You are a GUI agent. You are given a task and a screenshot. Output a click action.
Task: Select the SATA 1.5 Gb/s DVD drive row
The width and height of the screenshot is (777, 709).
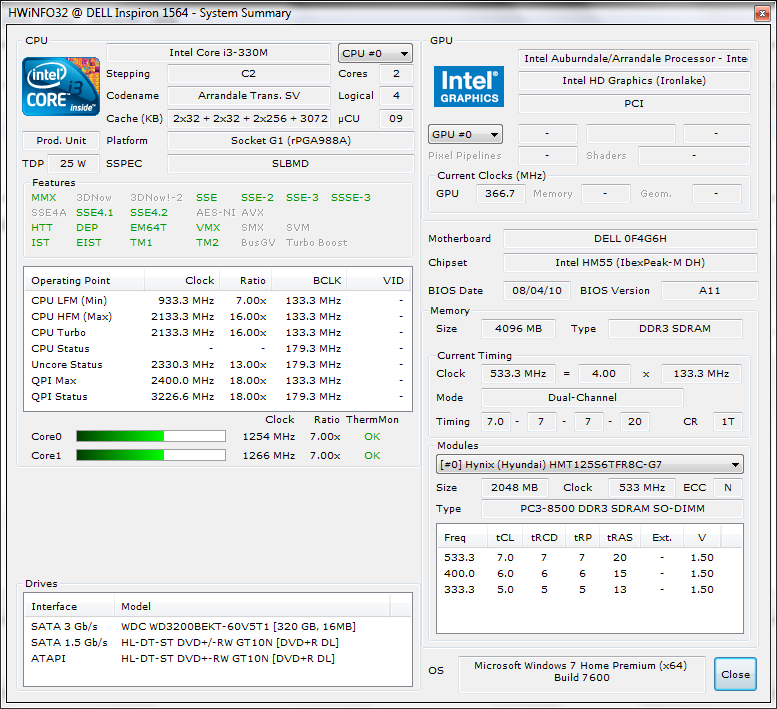pyautogui.click(x=218, y=643)
